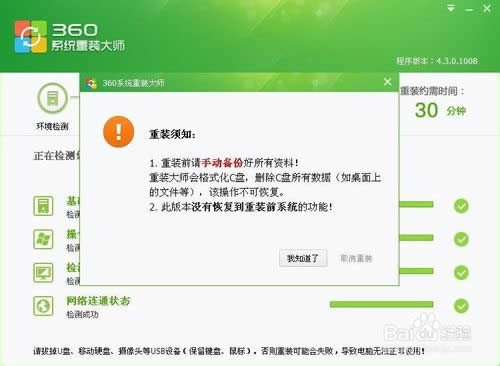The height and width of the screenshot is (366, 500).
Task: Click the 程序版本：4.3.0.1008 text
Action: [437, 61]
